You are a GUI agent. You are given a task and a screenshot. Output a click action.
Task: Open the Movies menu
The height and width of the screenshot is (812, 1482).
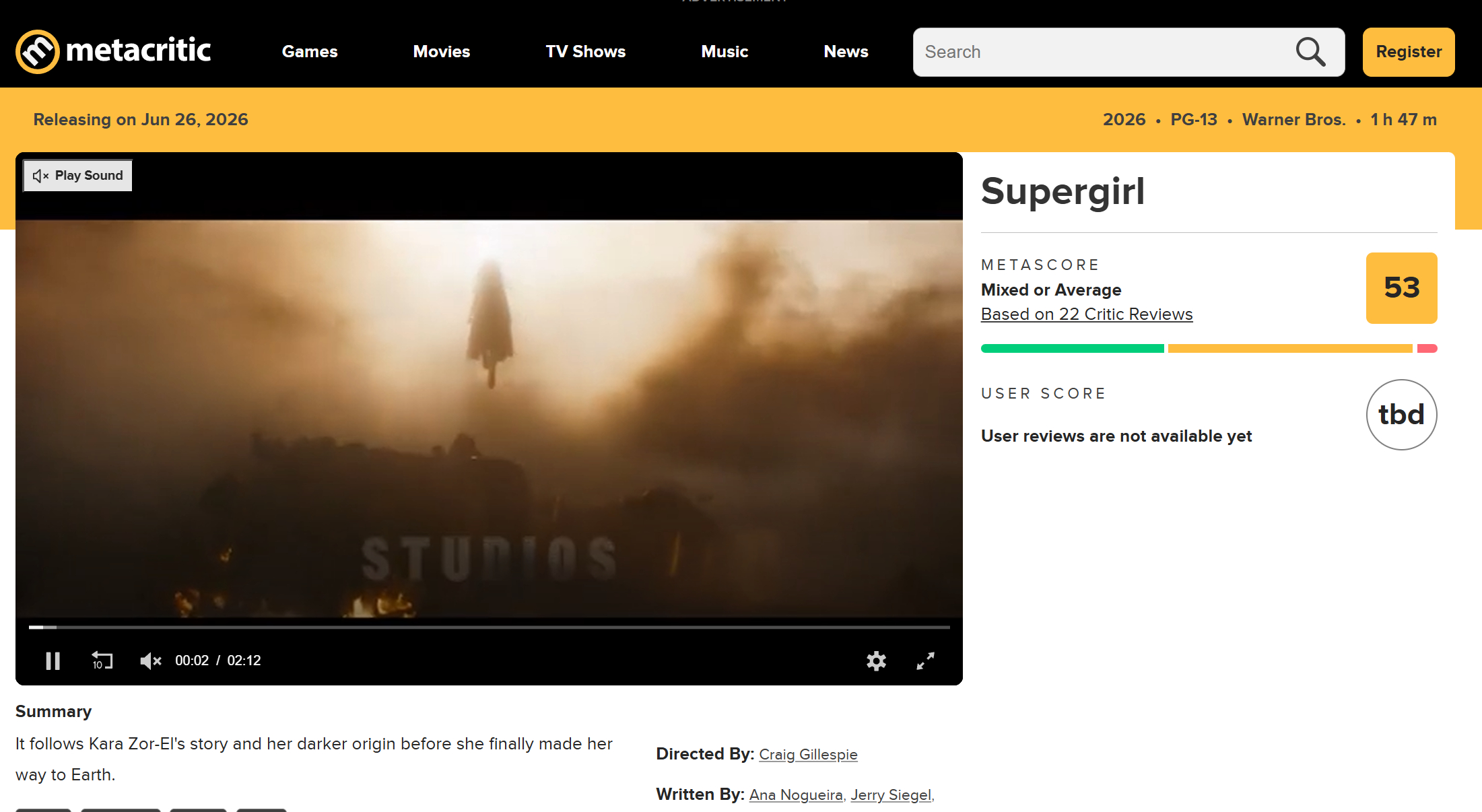442,52
